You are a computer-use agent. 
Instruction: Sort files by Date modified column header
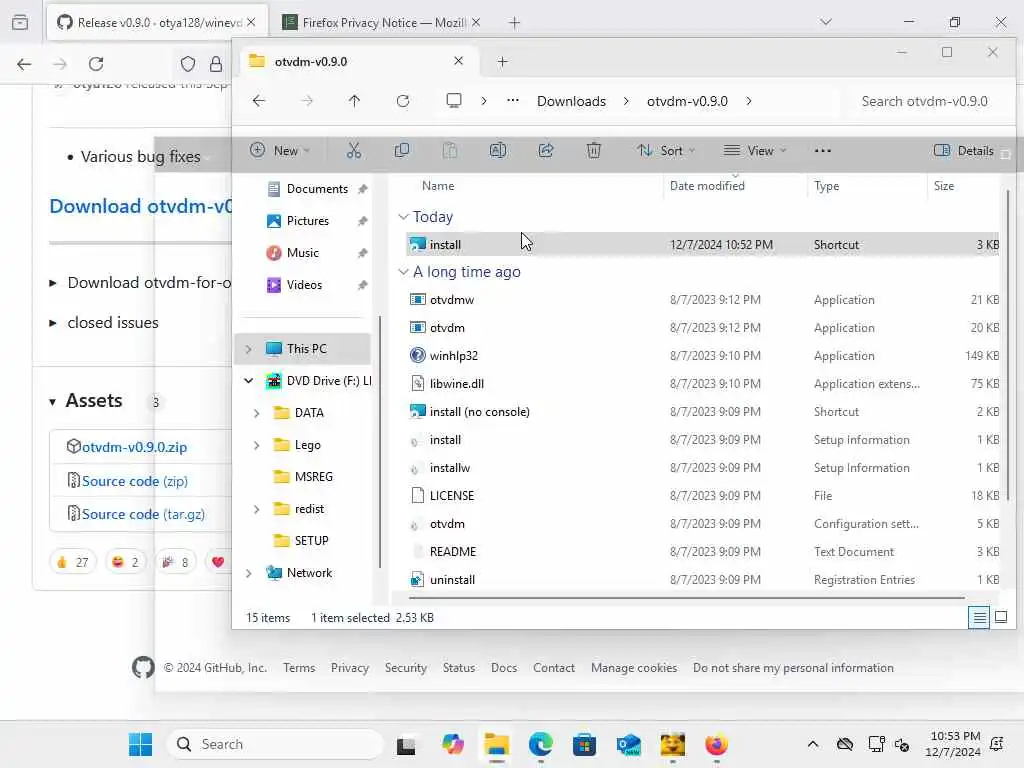tap(707, 186)
